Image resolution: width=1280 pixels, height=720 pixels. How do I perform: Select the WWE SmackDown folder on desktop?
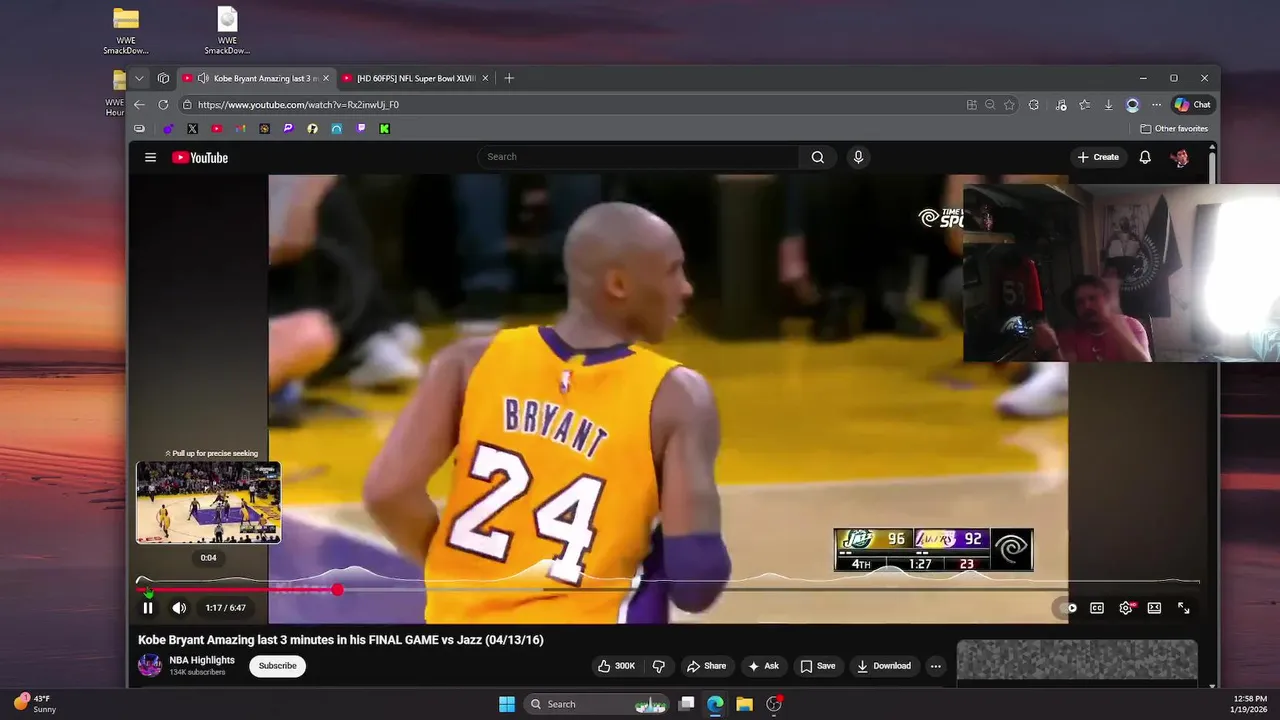[126, 31]
